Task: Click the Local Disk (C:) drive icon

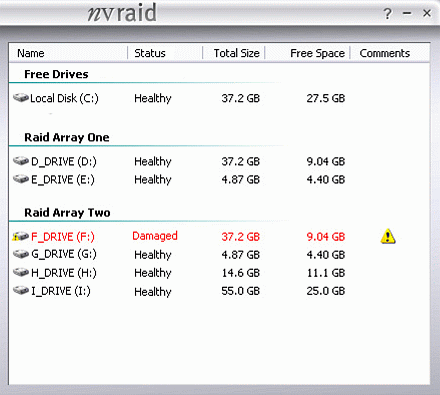Action: tap(21, 98)
